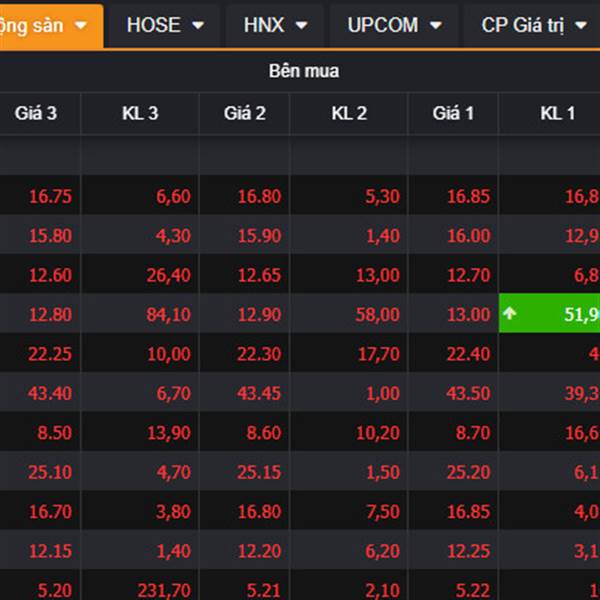Viewport: 600px width, 600px height.
Task: Click the 84,10 volume in KL 3
Action: click(168, 314)
